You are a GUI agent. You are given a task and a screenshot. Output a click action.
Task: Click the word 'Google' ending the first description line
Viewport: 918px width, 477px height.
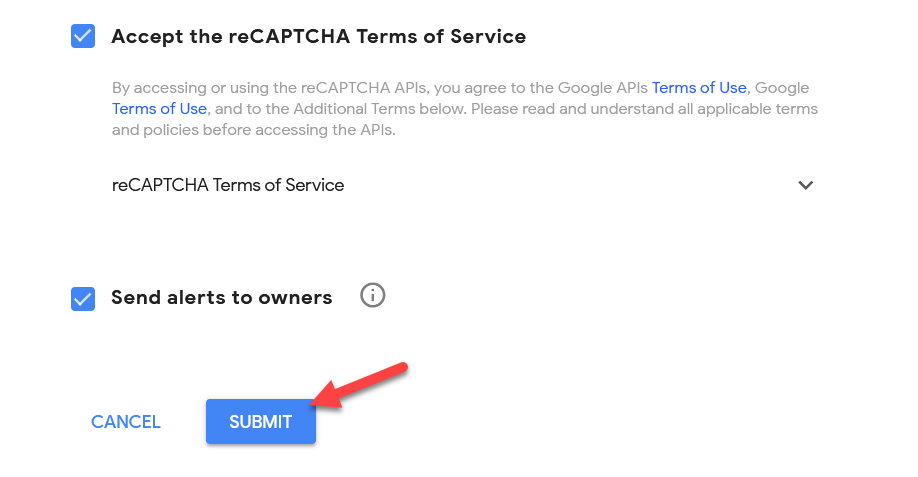click(x=782, y=88)
